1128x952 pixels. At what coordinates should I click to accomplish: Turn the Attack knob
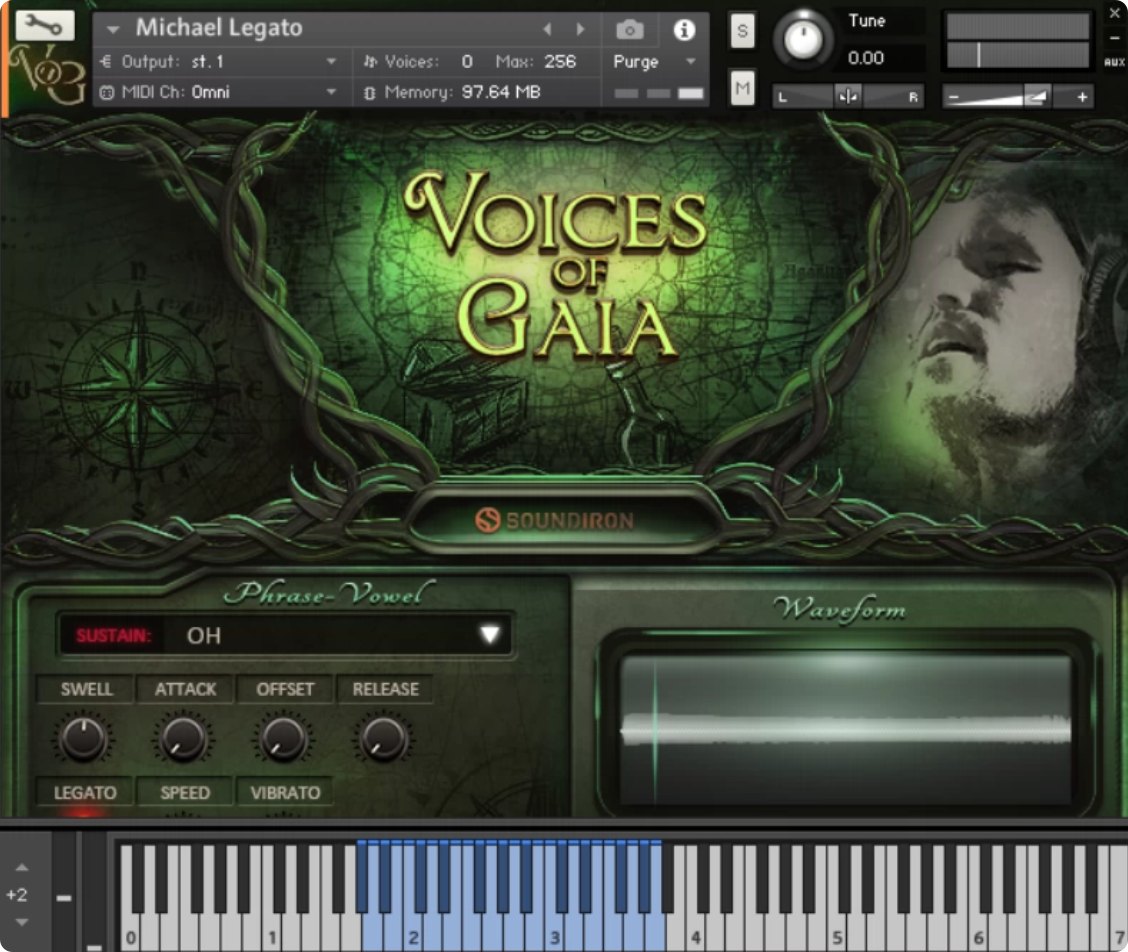183,739
